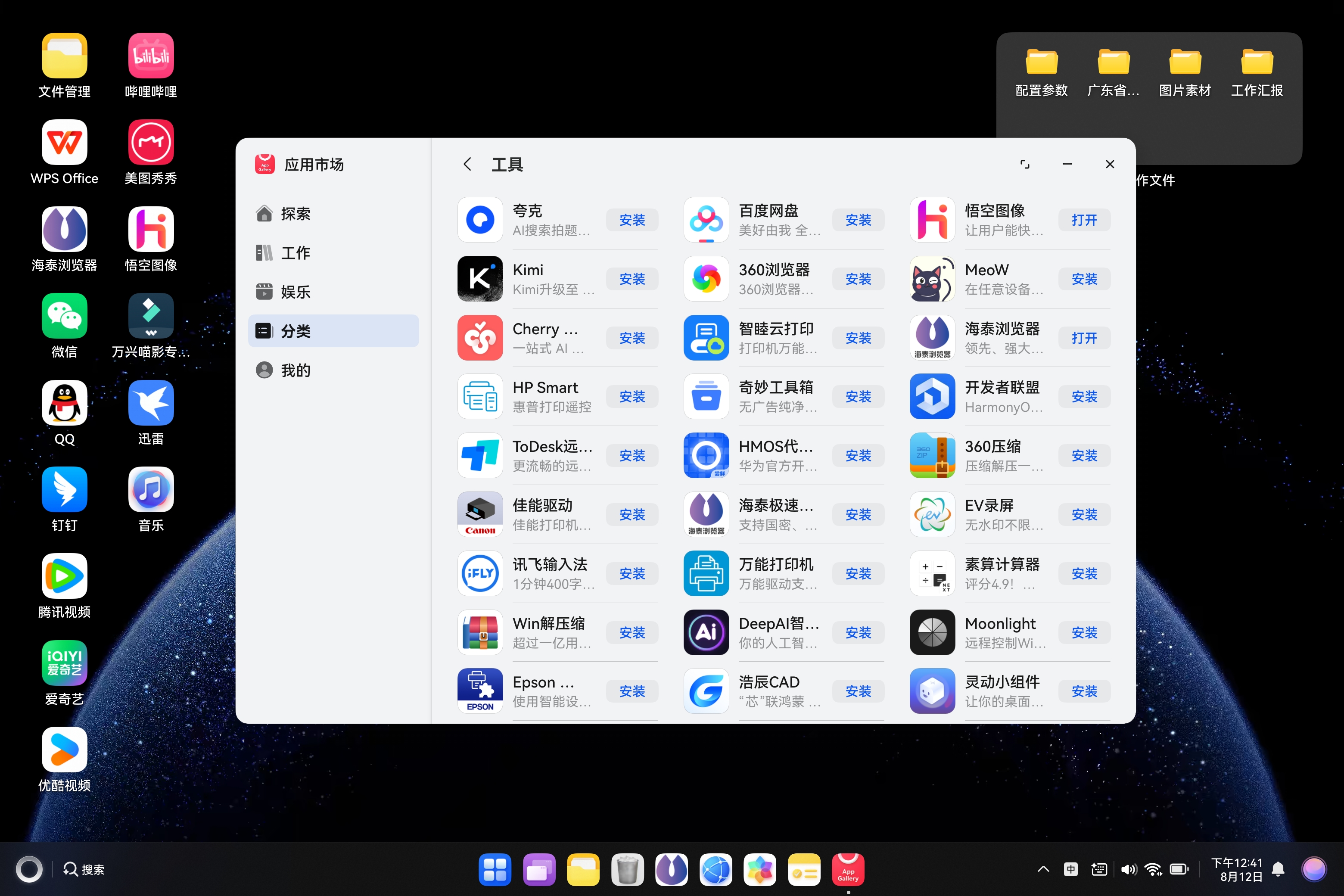Open the 夸克 app icon in the list
1344x896 pixels.
point(480,220)
